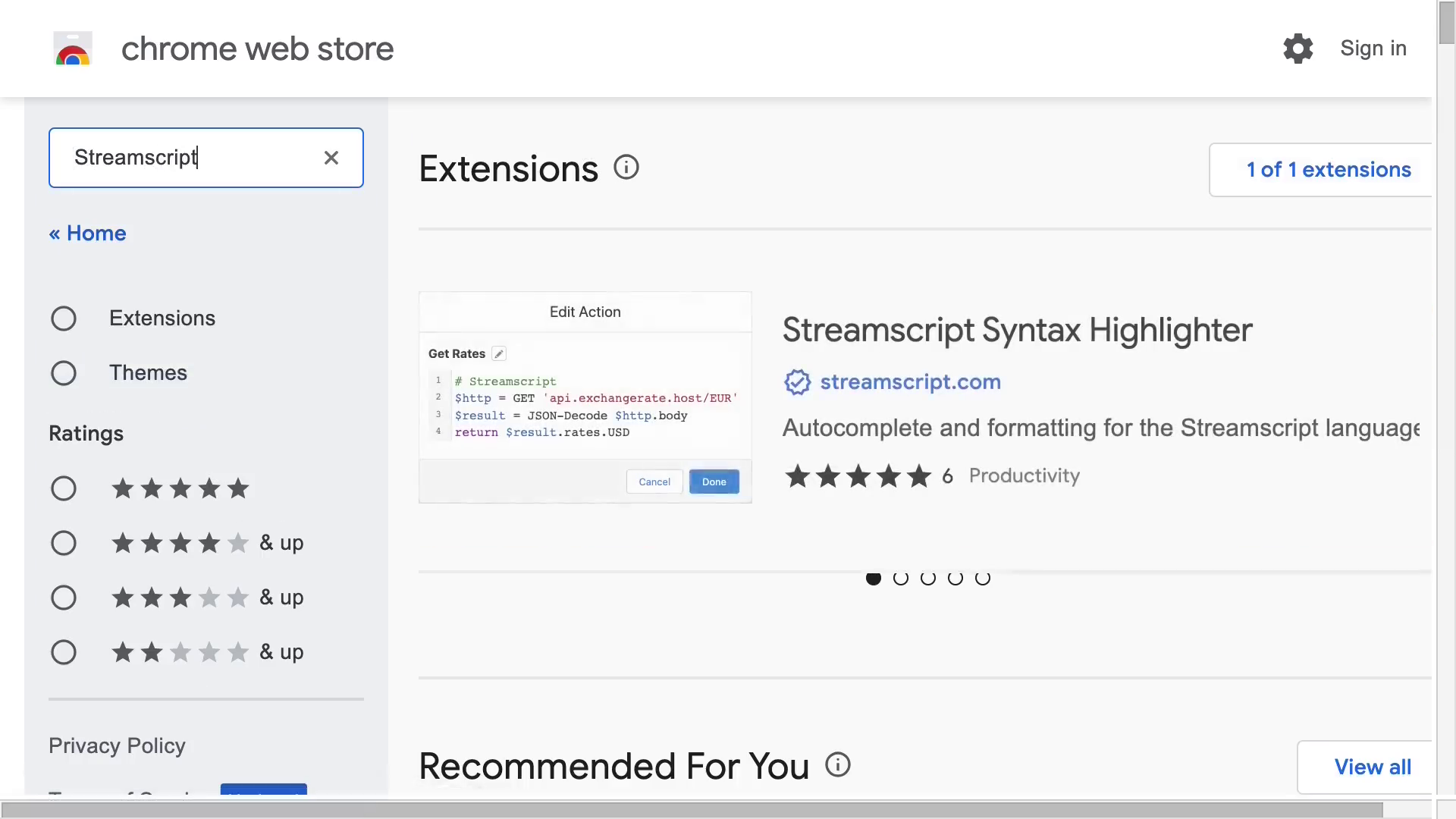
Task: Click the horizontal scrollbar at the bottom
Action: click(x=692, y=811)
